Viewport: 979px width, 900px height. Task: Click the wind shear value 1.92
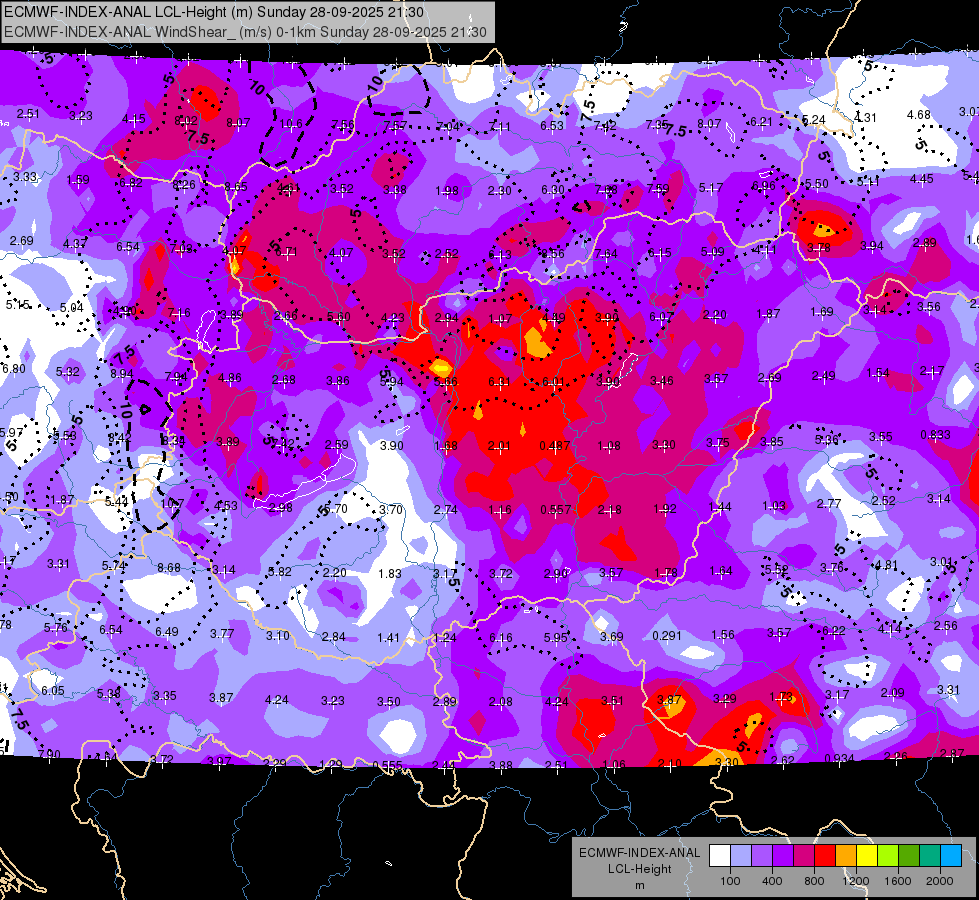point(665,508)
